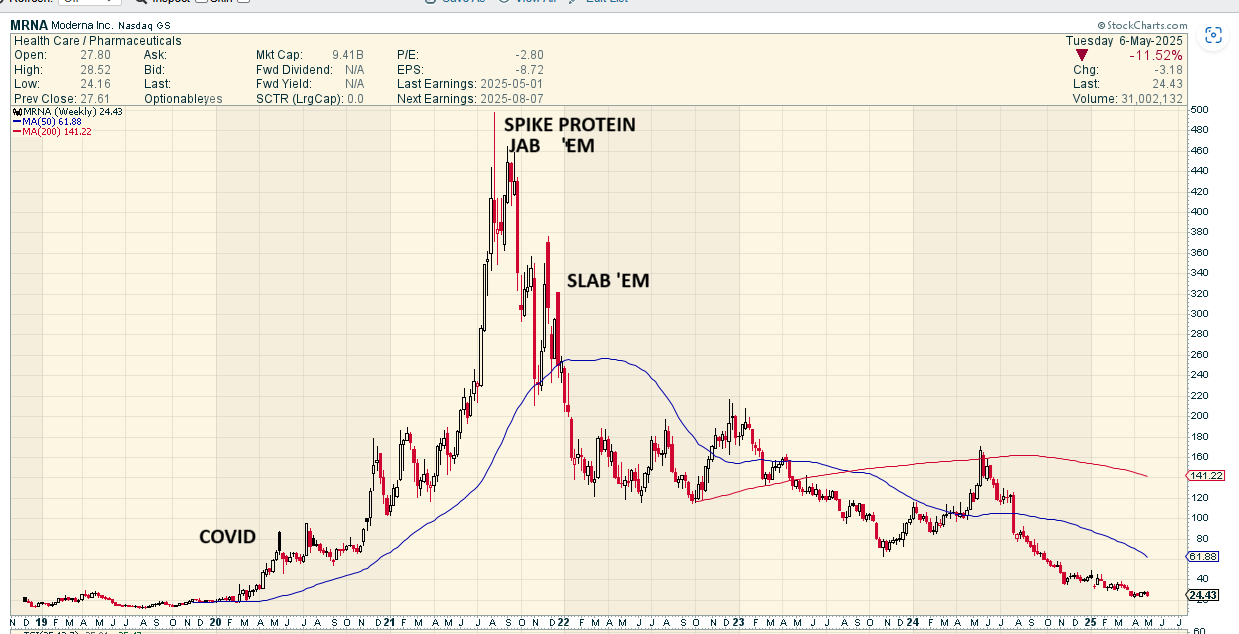Viewport: 1239px width, 634px height.
Task: Click the blue MA(50) legend line marker
Action: click(18, 121)
